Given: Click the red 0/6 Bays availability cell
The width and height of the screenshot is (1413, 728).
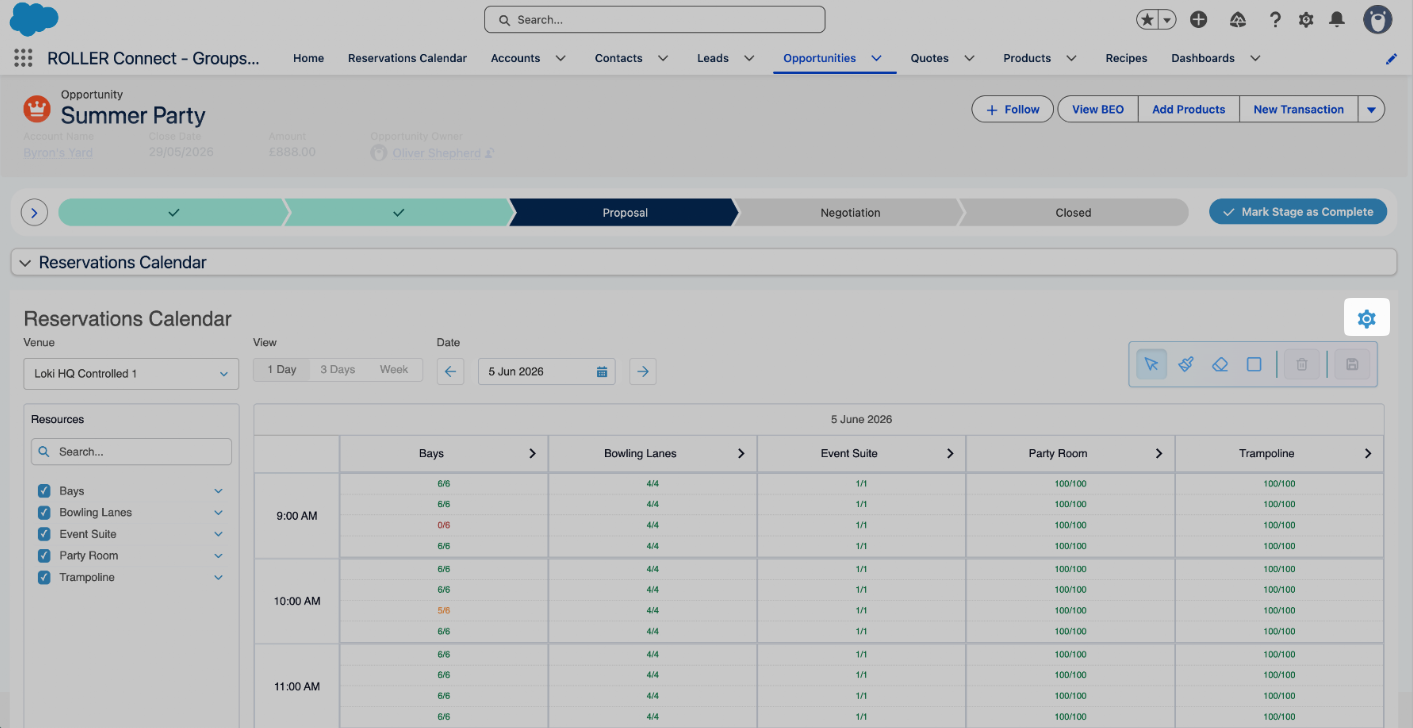Looking at the screenshot, I should click(x=444, y=525).
